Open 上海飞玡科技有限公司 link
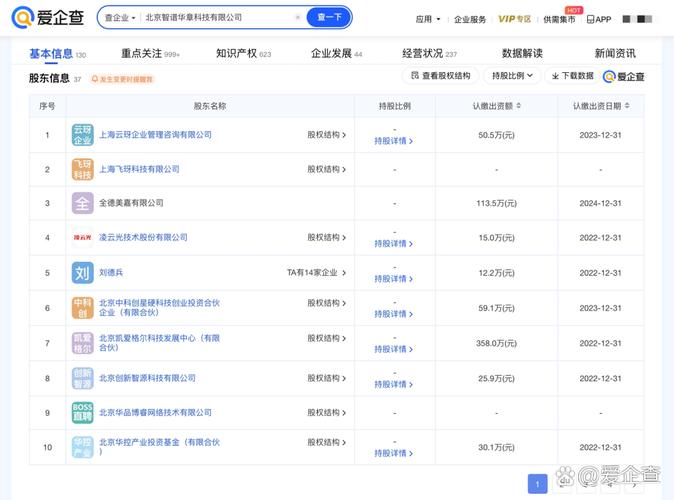 [139, 169]
